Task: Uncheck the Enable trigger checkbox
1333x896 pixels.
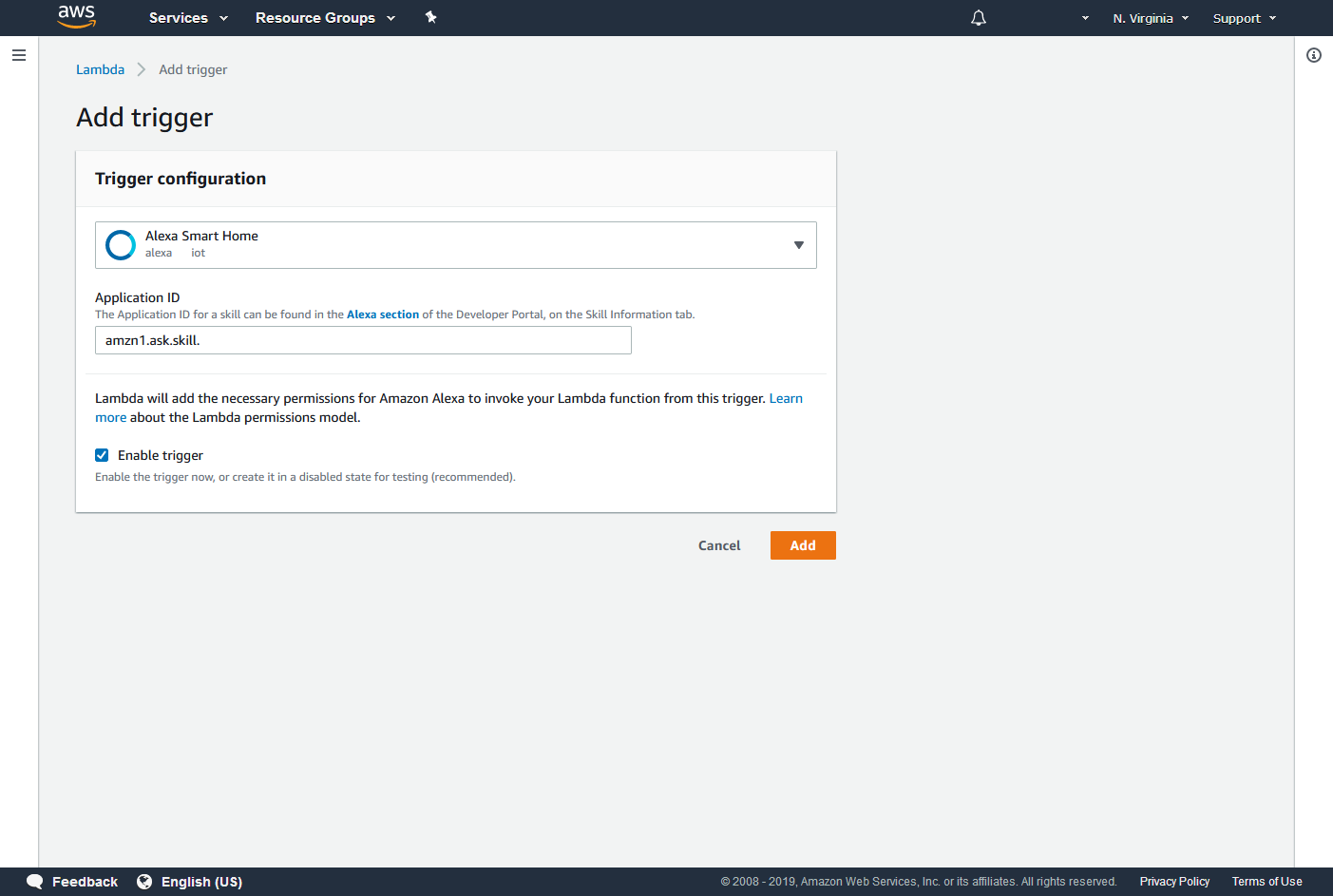Action: pos(102,455)
